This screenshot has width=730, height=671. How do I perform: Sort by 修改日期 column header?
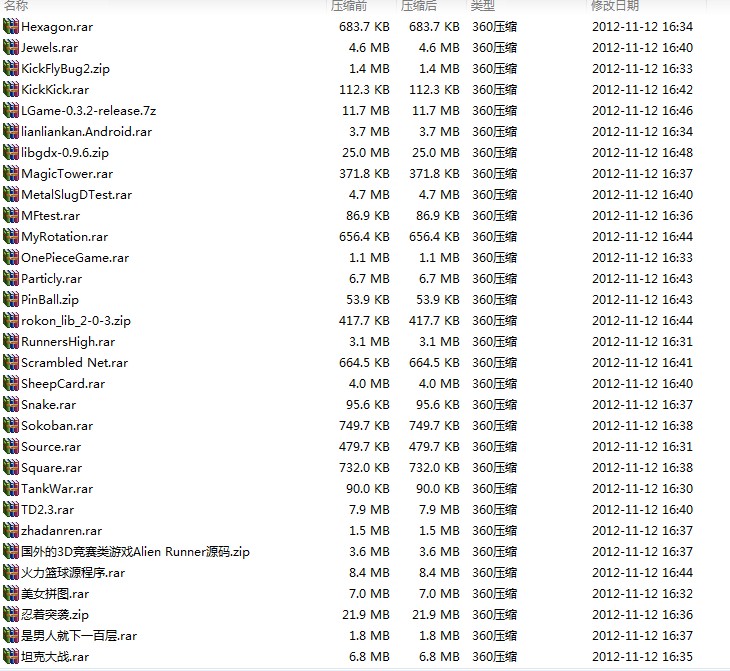click(x=614, y=6)
